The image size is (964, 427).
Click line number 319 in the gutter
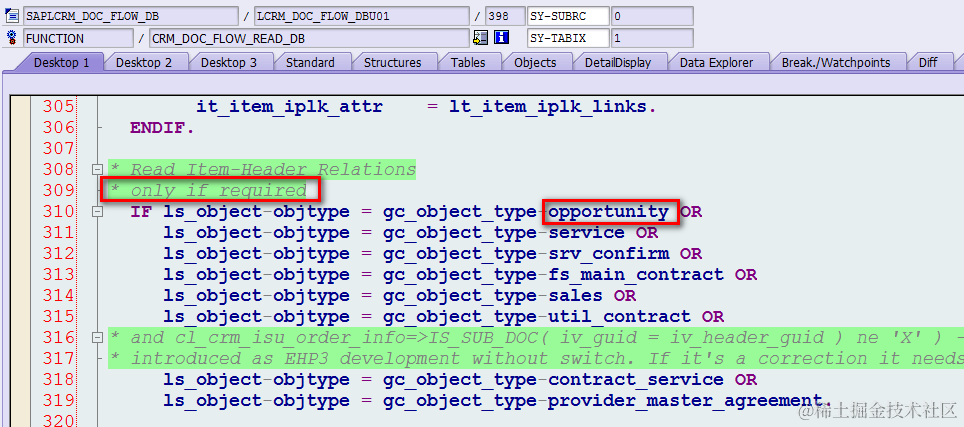(x=59, y=401)
